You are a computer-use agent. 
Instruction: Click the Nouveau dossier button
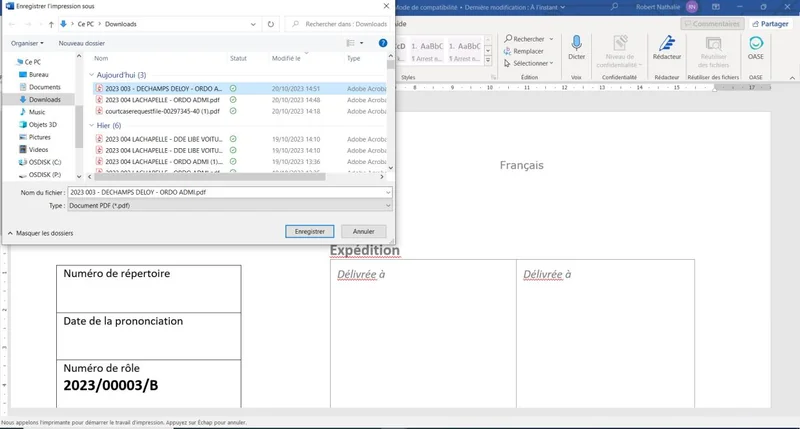(x=82, y=43)
